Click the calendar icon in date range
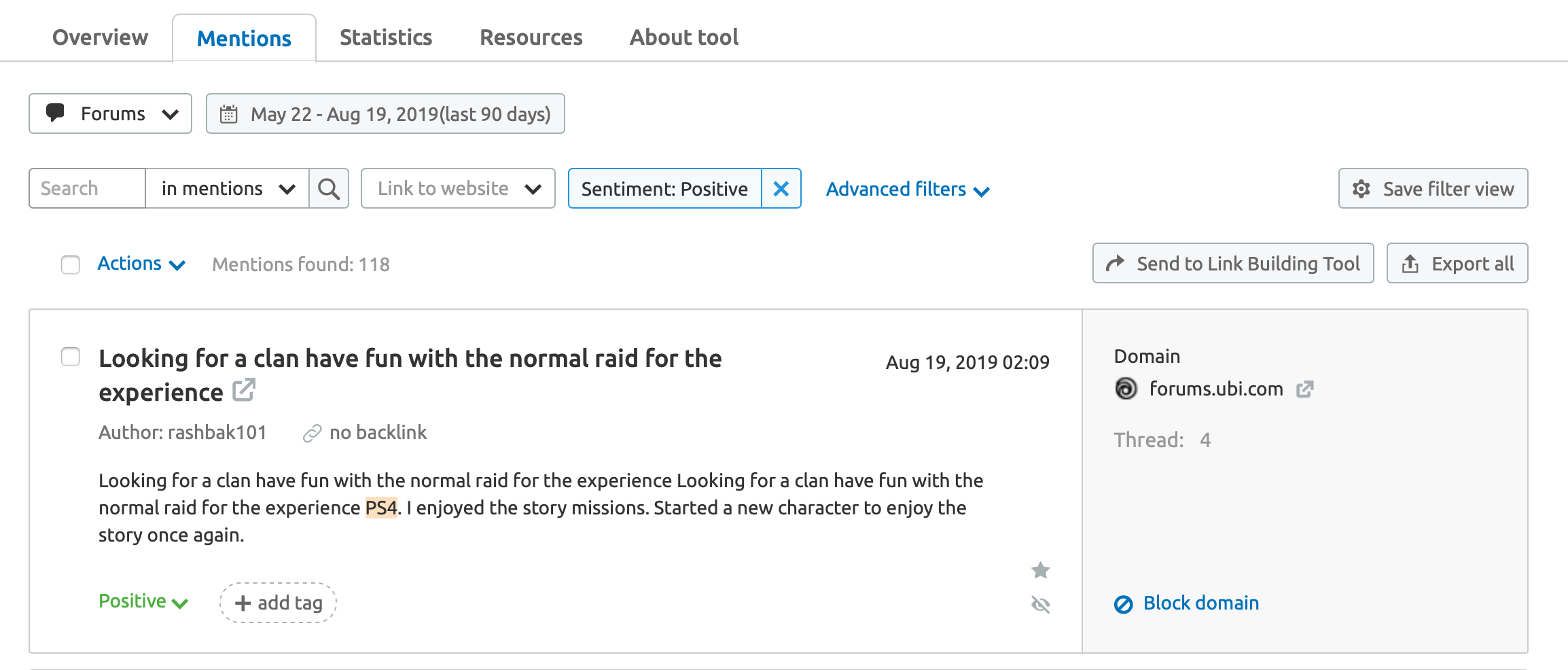The width and height of the screenshot is (1568, 670). (229, 113)
